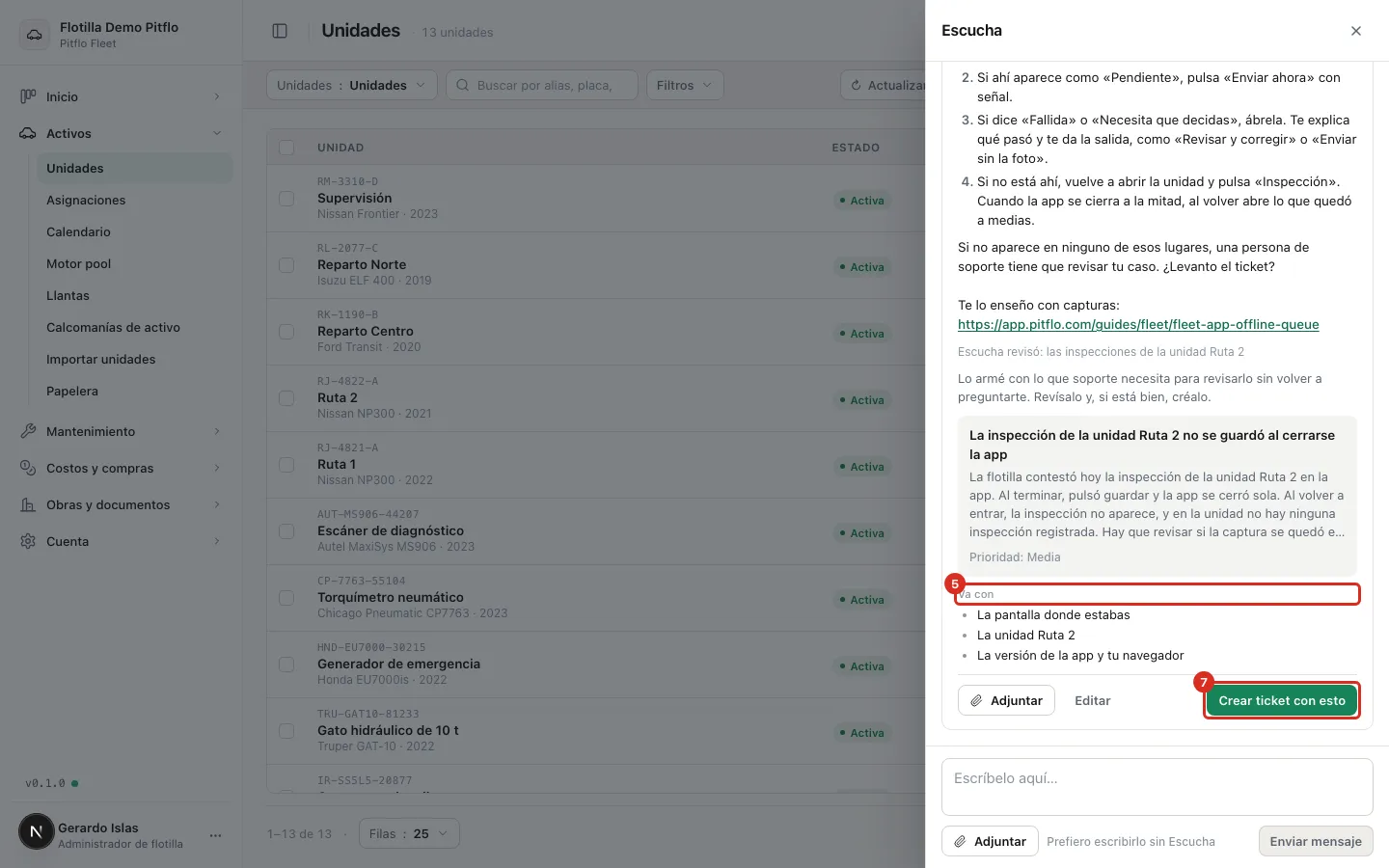The height and width of the screenshot is (868, 1389).
Task: Click the Gerardo Islas avatar
Action: coord(37,831)
